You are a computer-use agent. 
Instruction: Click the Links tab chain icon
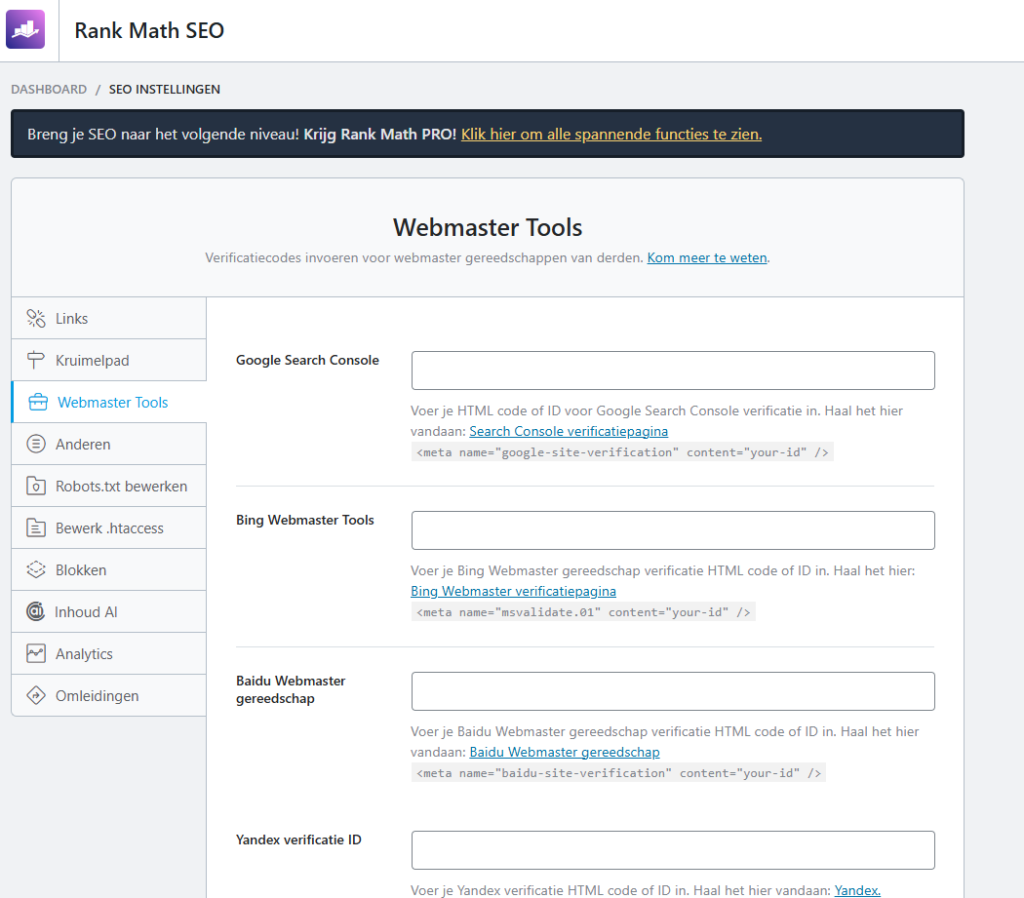coord(36,318)
